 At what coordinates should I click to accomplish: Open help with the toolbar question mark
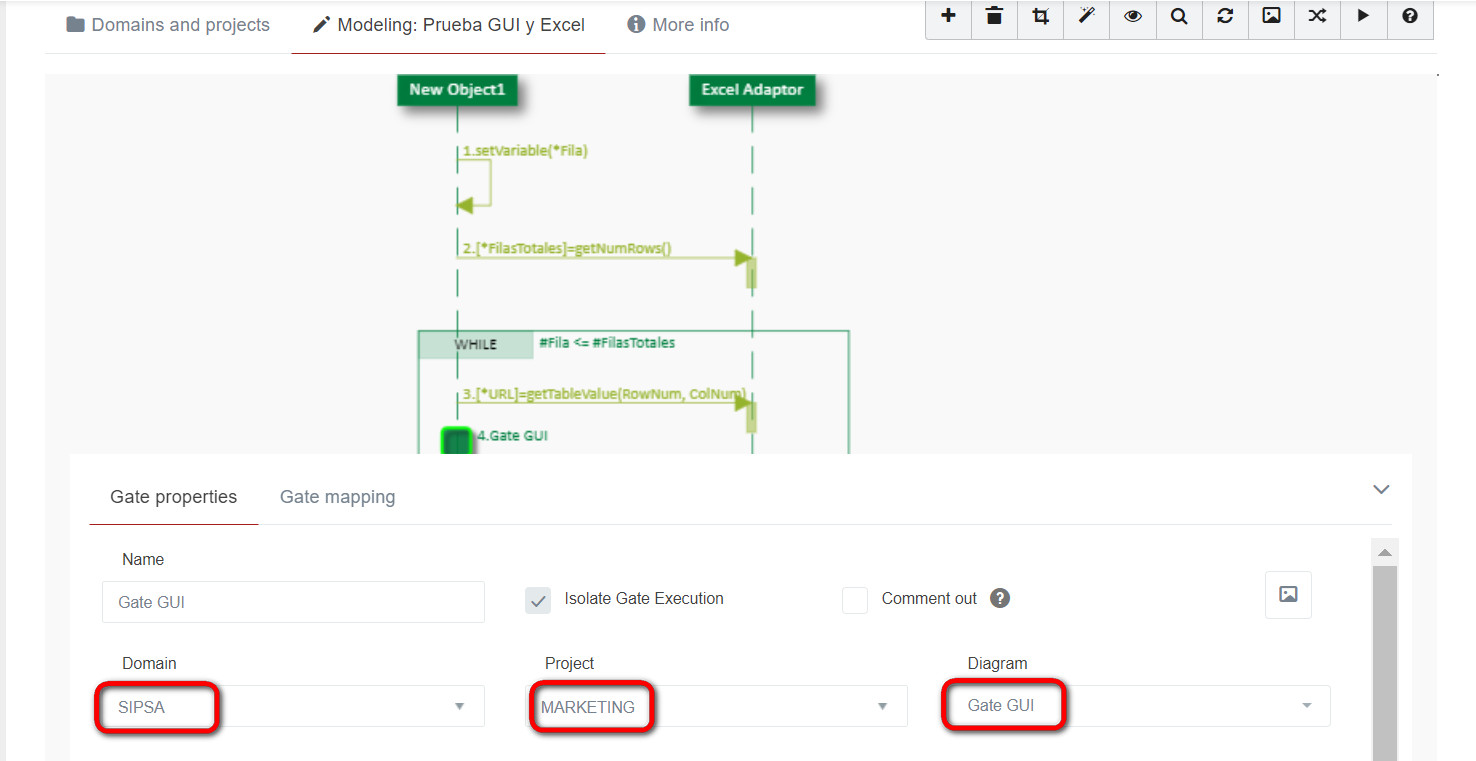coord(1410,16)
